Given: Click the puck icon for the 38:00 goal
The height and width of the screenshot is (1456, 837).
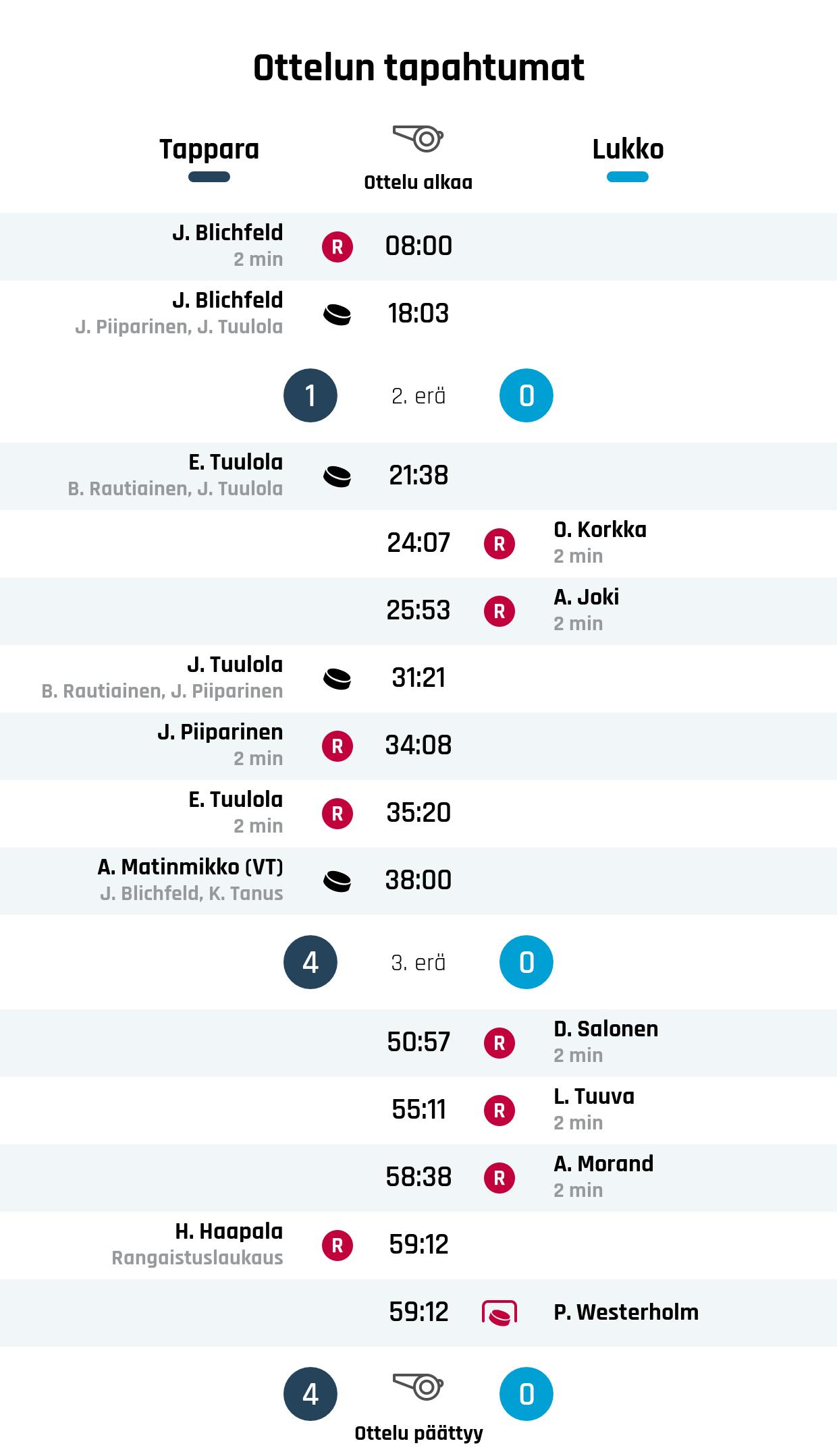Looking at the screenshot, I should tap(337, 881).
